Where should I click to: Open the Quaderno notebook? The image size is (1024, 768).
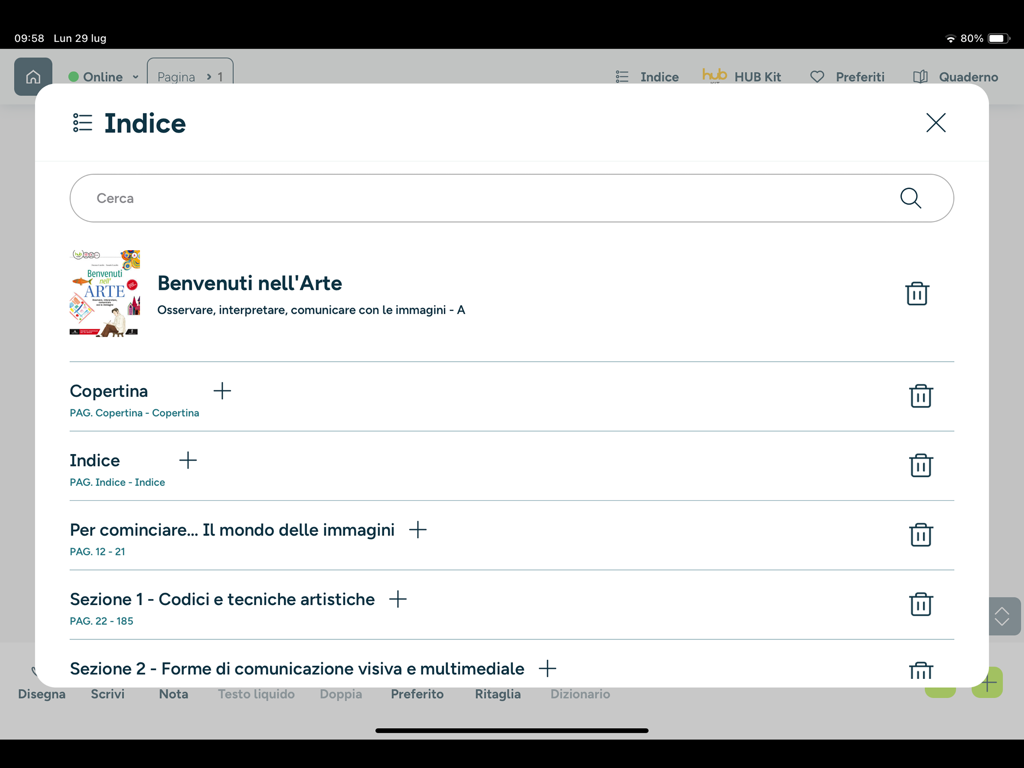coord(955,77)
